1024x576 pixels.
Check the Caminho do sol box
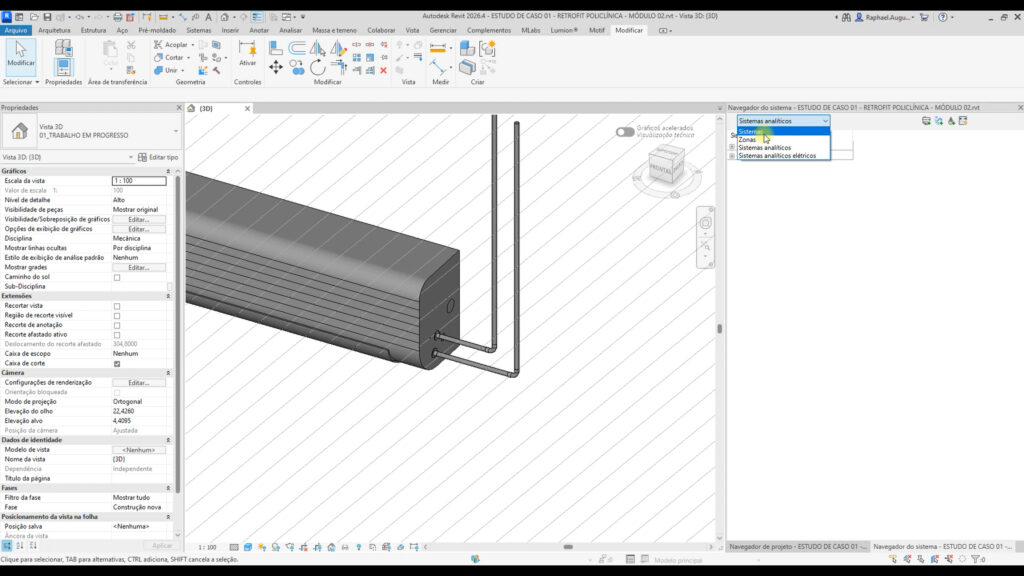(x=117, y=277)
